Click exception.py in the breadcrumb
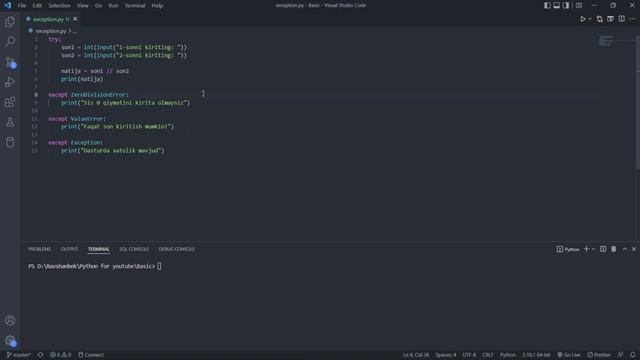The height and width of the screenshot is (360, 640). (x=51, y=31)
